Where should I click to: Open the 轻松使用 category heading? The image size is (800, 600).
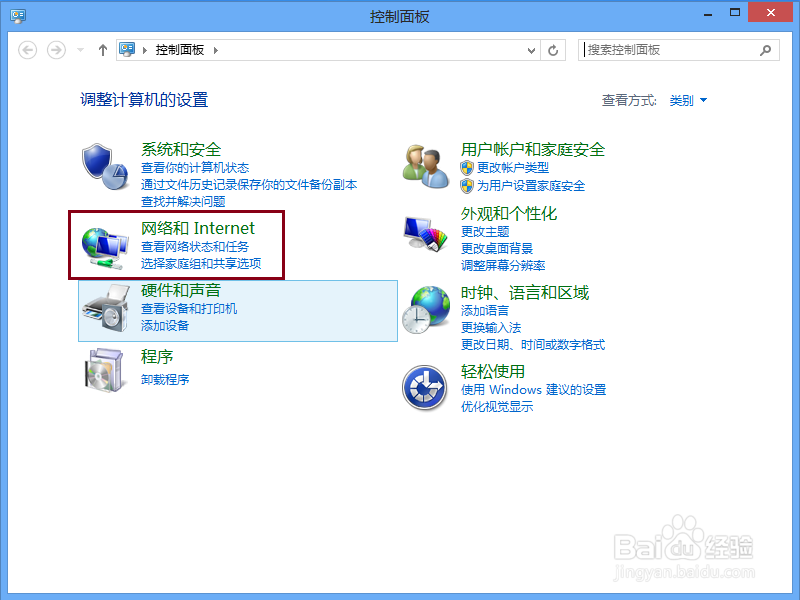point(493,371)
